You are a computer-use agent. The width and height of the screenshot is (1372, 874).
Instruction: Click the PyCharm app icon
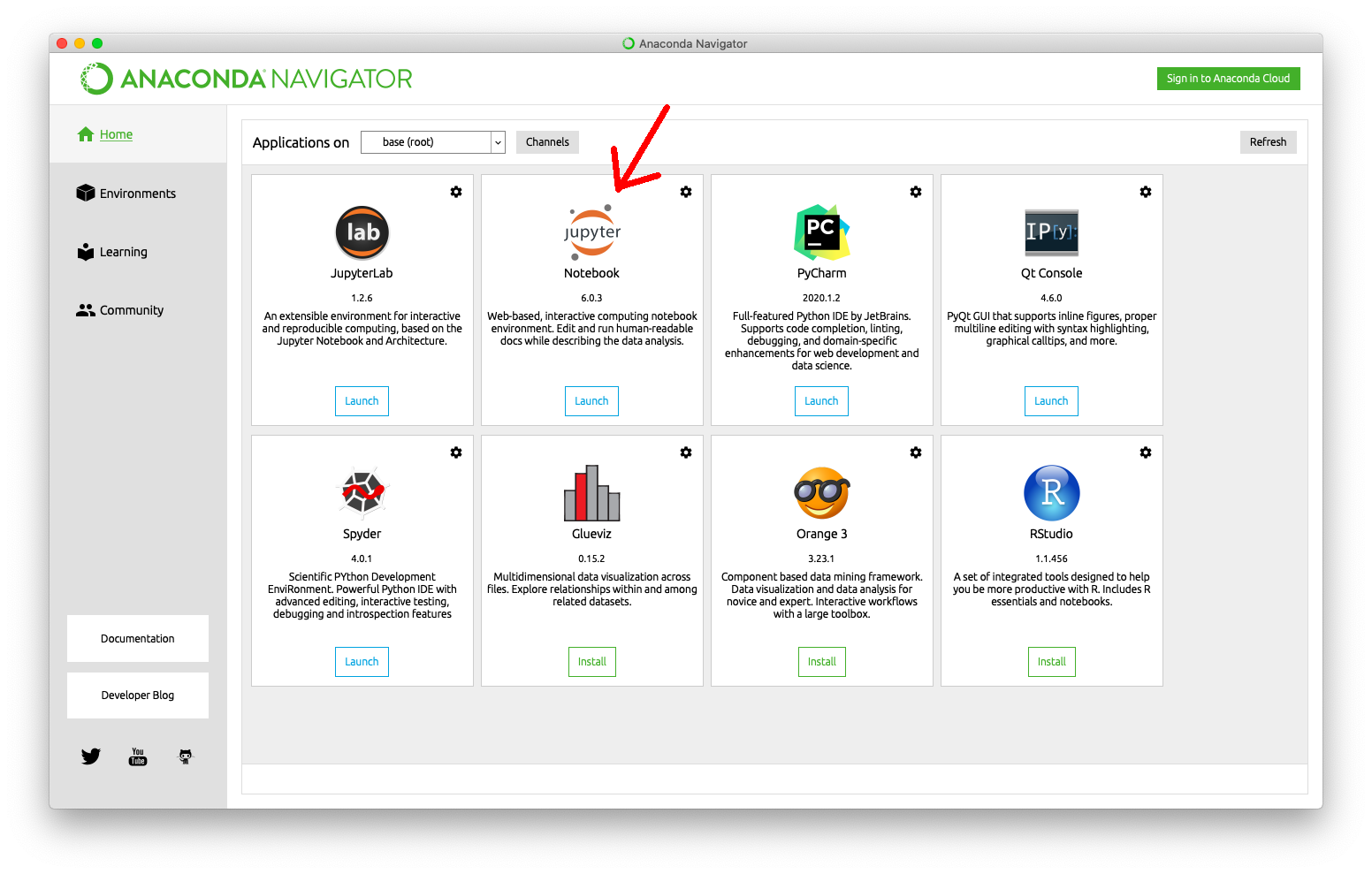coord(822,232)
